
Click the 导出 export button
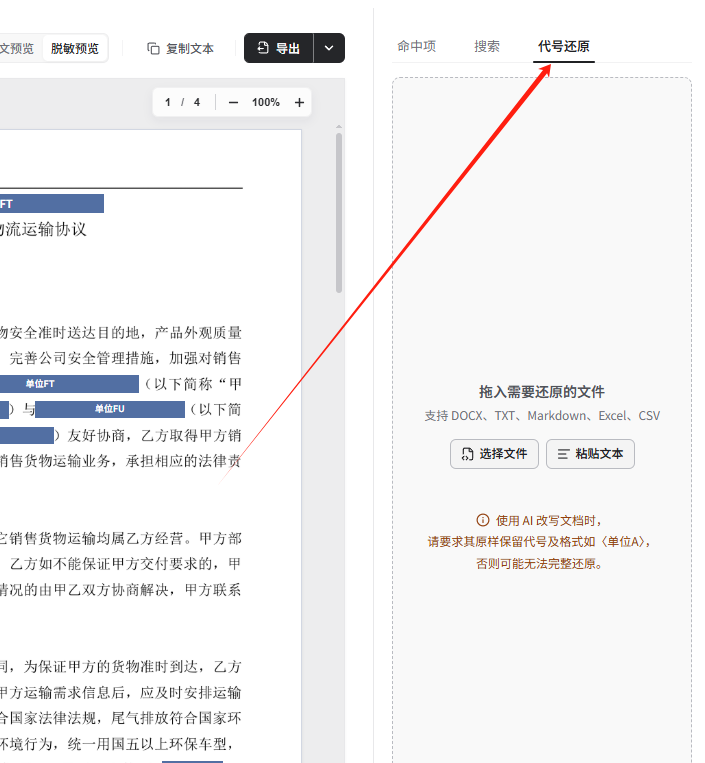279,48
